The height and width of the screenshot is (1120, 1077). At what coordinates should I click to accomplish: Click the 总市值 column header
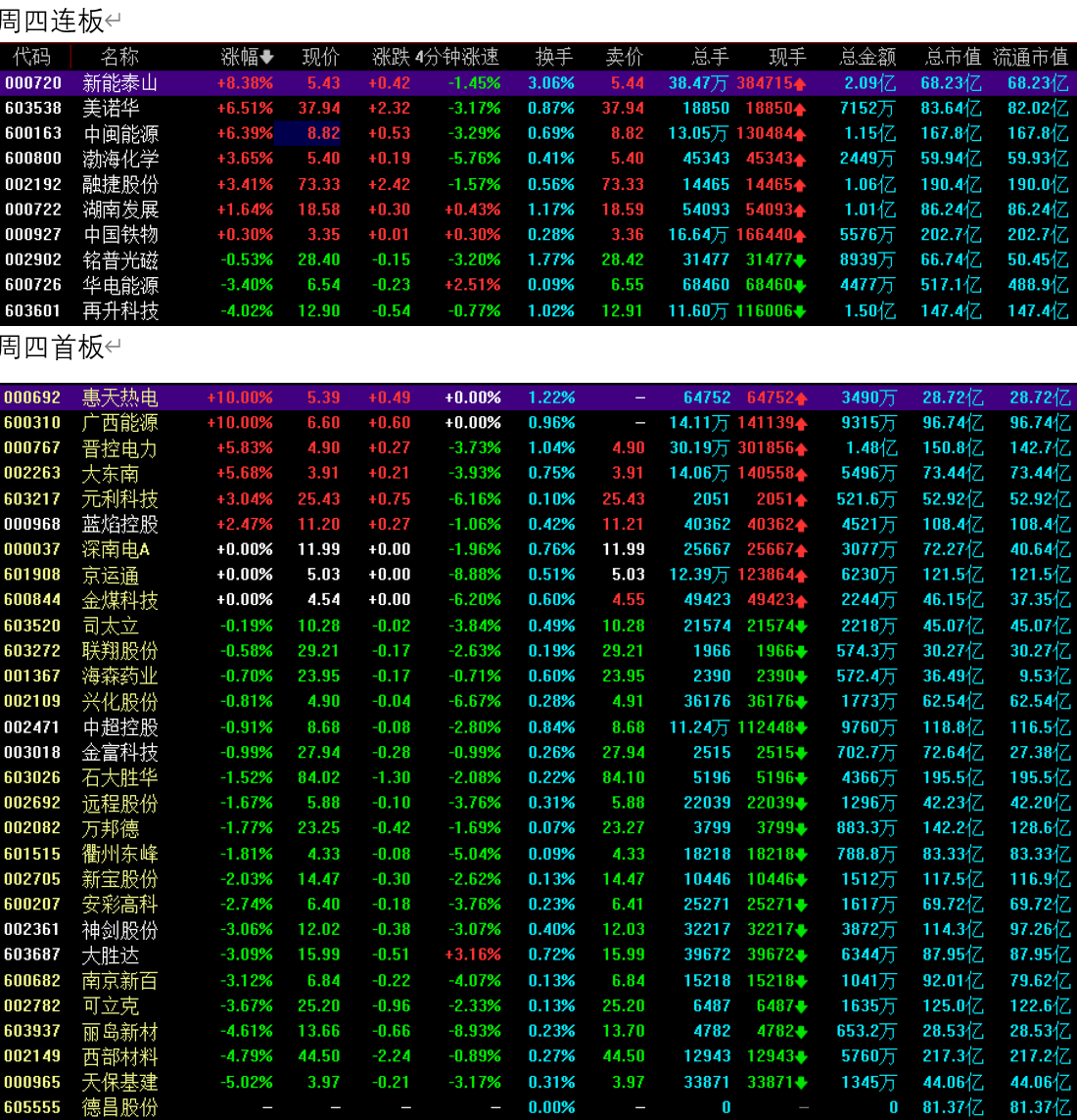[954, 57]
